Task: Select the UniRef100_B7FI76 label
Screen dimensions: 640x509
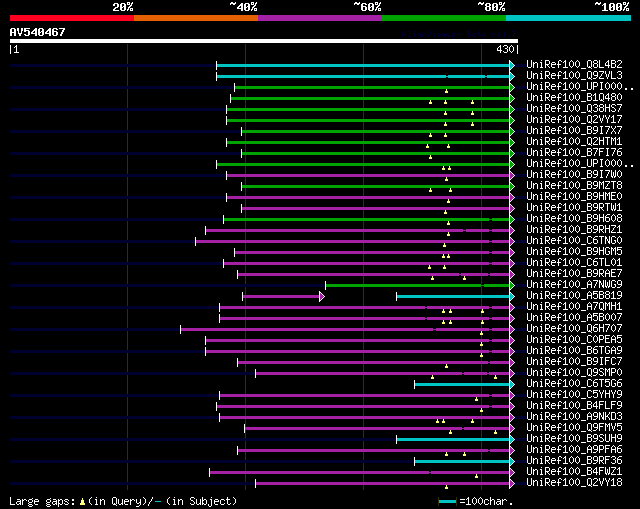Action: (x=574, y=153)
